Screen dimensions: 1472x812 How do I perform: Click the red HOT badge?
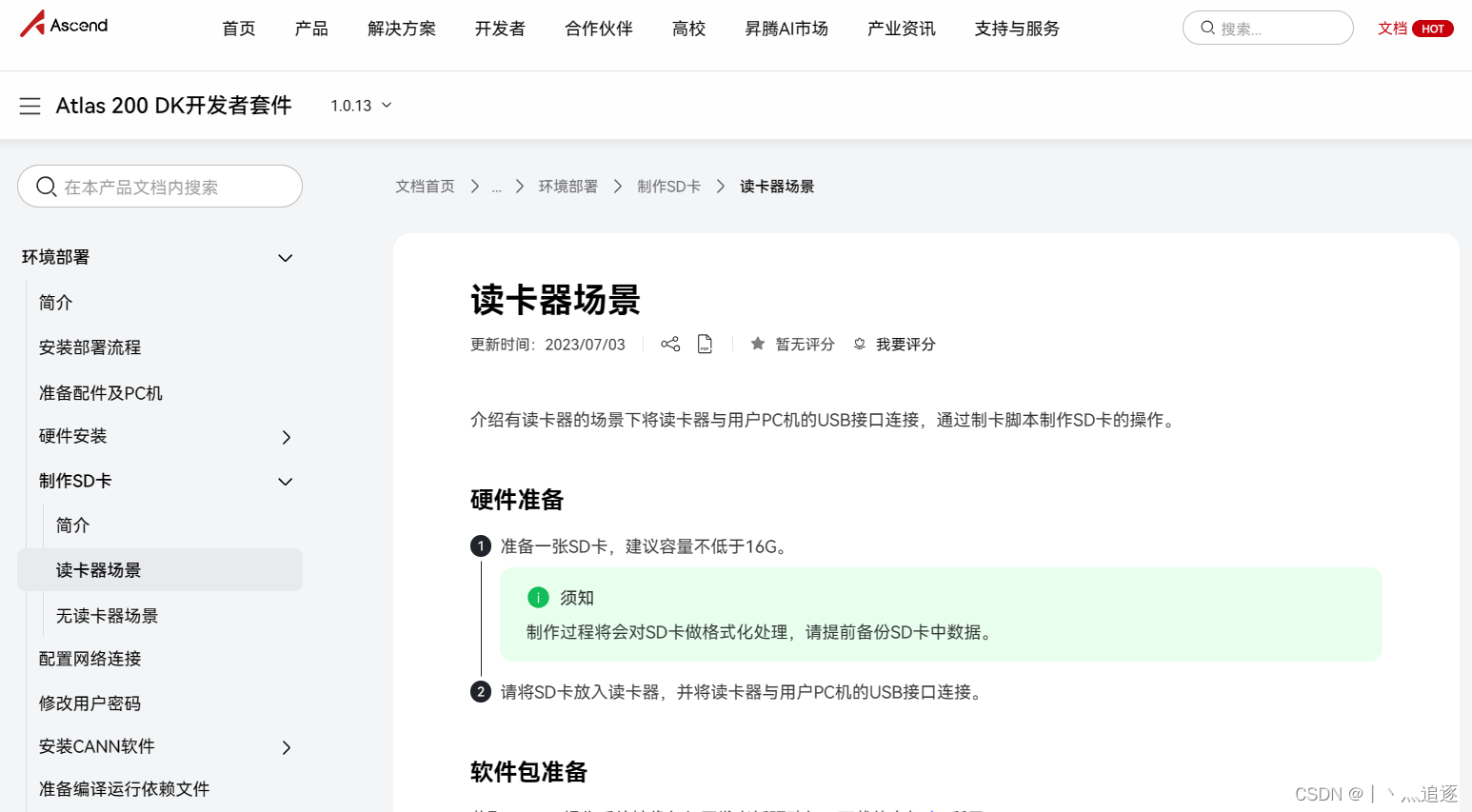click(1433, 29)
